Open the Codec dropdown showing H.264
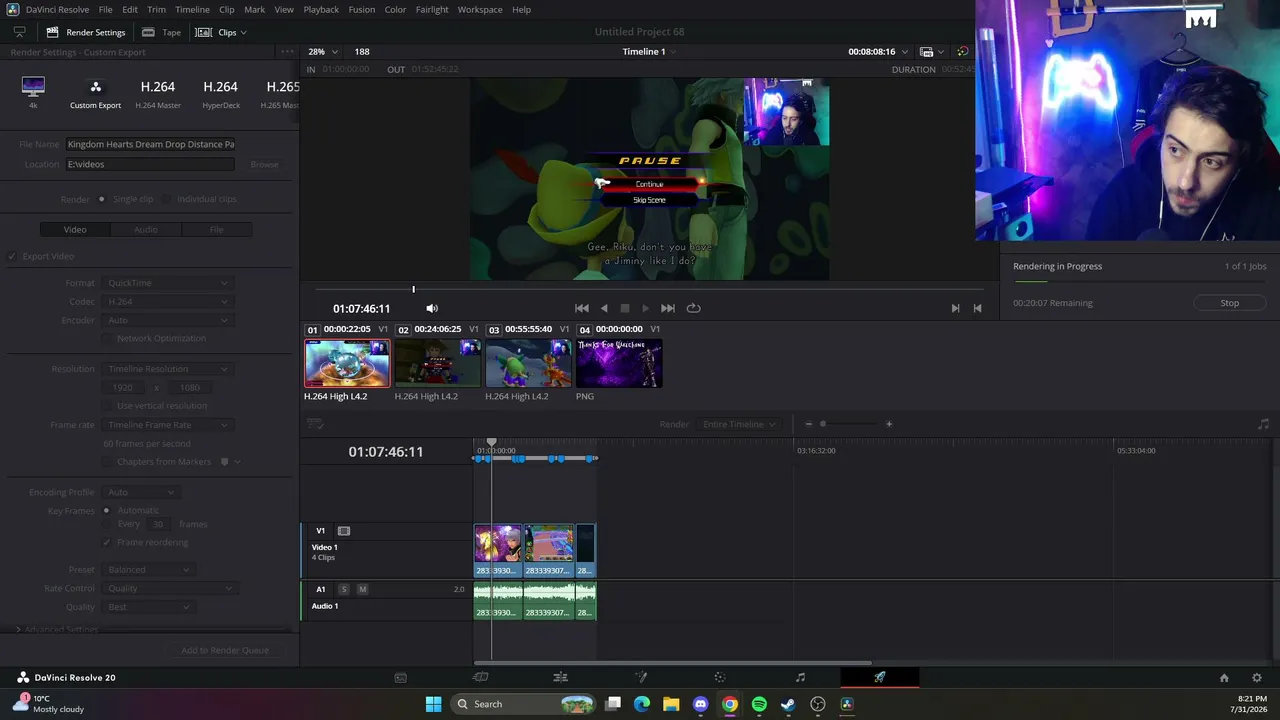Image resolution: width=1280 pixels, height=720 pixels. (167, 302)
